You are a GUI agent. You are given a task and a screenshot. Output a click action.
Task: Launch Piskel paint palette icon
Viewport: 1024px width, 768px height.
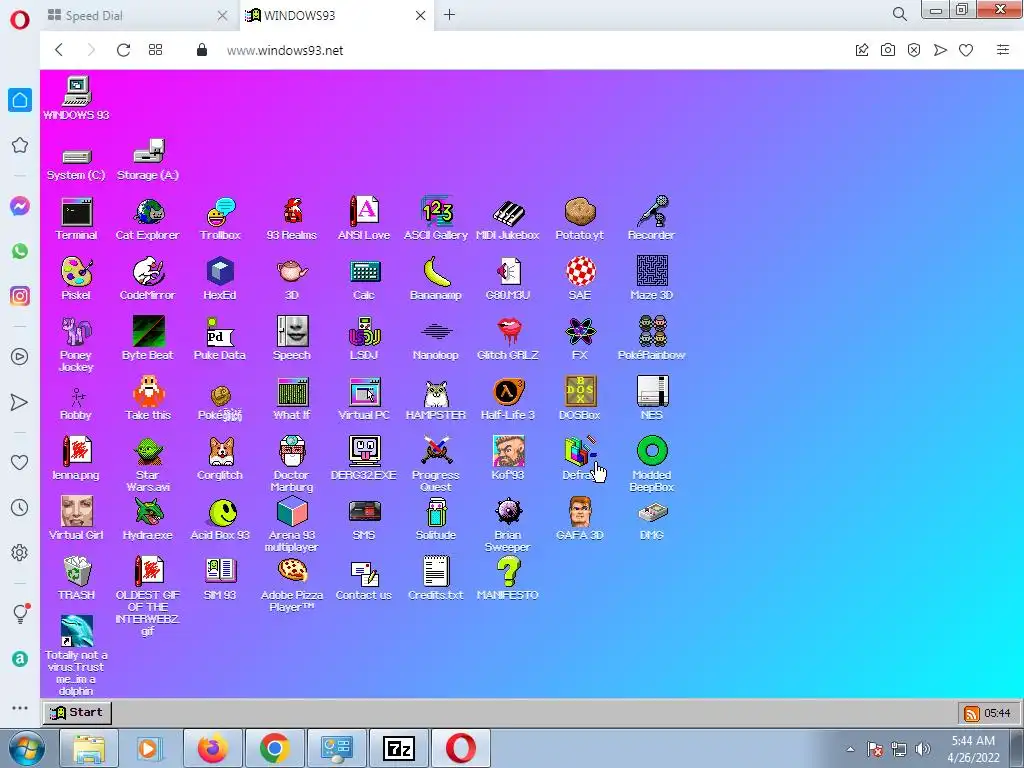tap(76, 280)
